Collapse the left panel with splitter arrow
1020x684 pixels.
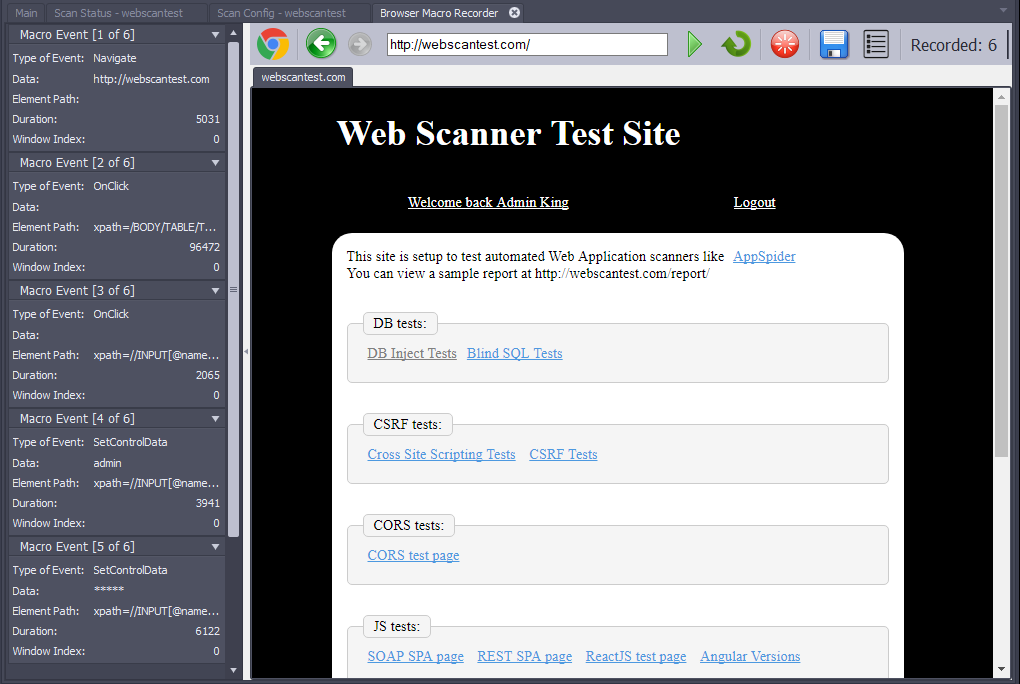(x=246, y=351)
